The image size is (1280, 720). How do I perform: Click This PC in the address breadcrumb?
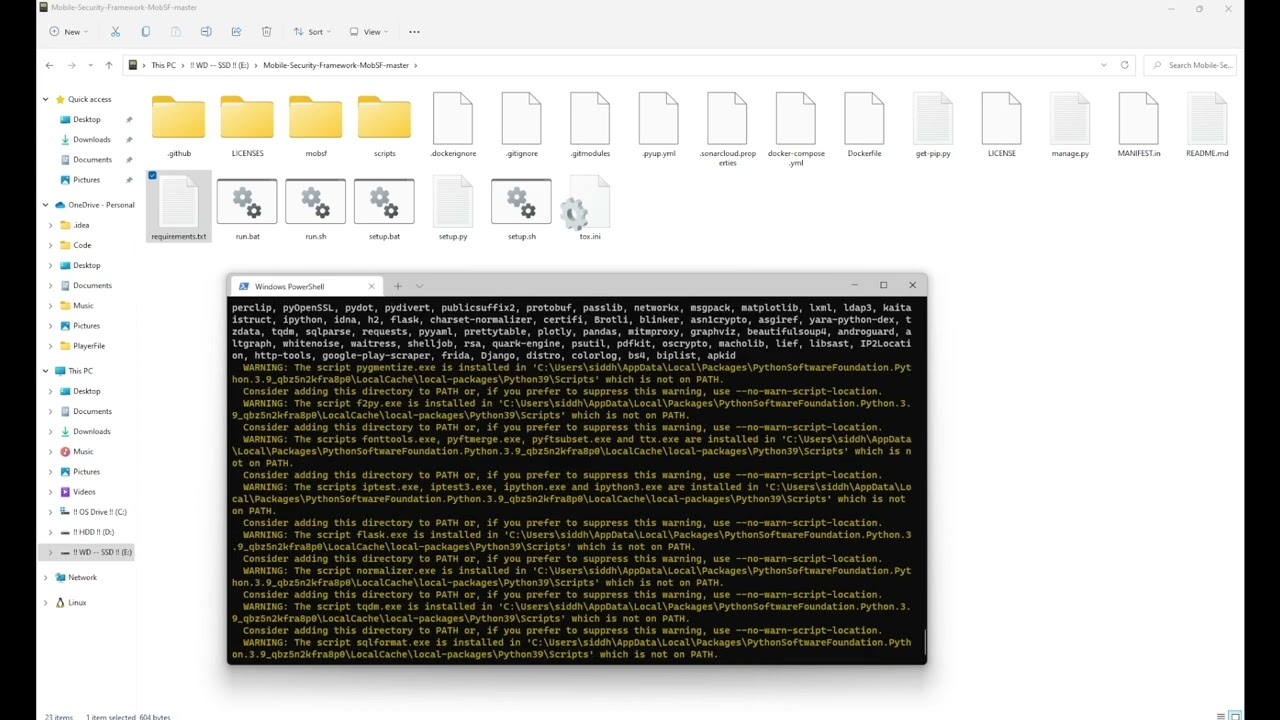pos(163,65)
